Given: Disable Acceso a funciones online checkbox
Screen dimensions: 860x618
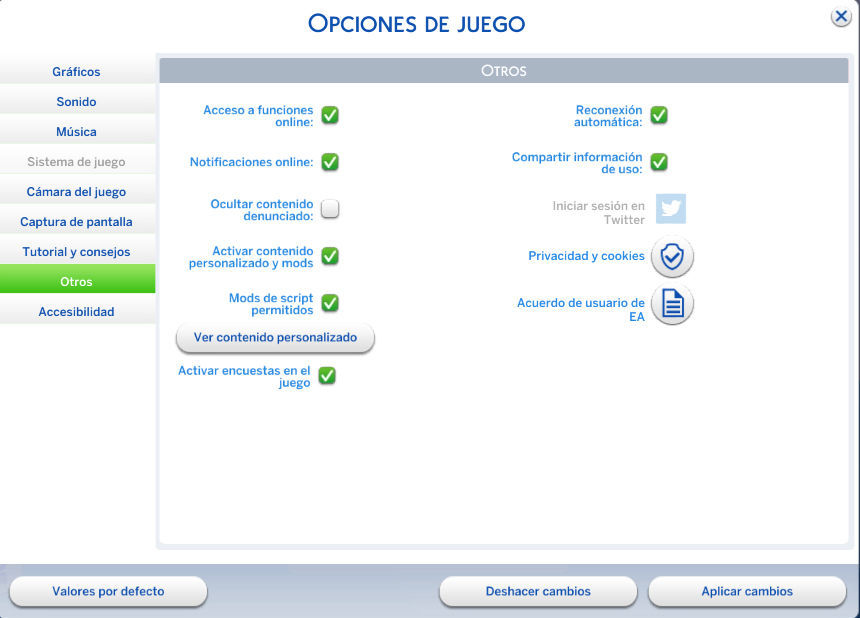Looking at the screenshot, I should [x=330, y=115].
